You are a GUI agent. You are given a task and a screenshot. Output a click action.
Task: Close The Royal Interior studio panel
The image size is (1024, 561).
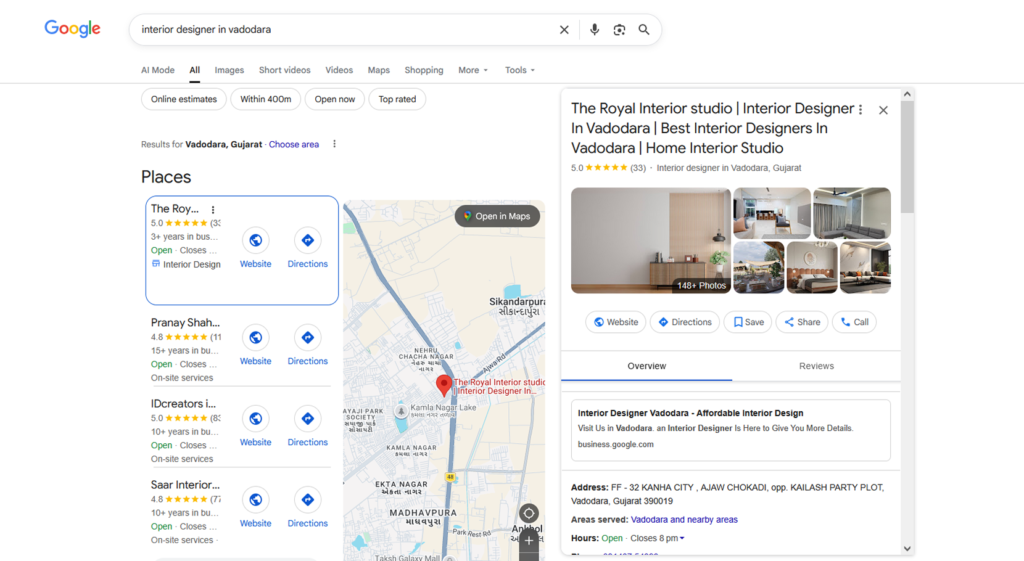pos(883,110)
